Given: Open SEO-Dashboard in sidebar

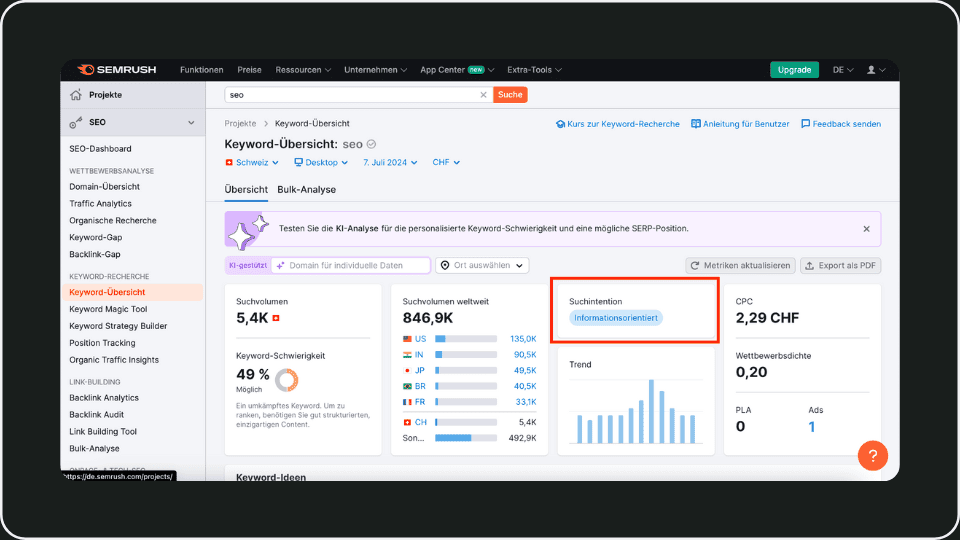Looking at the screenshot, I should coord(100,149).
